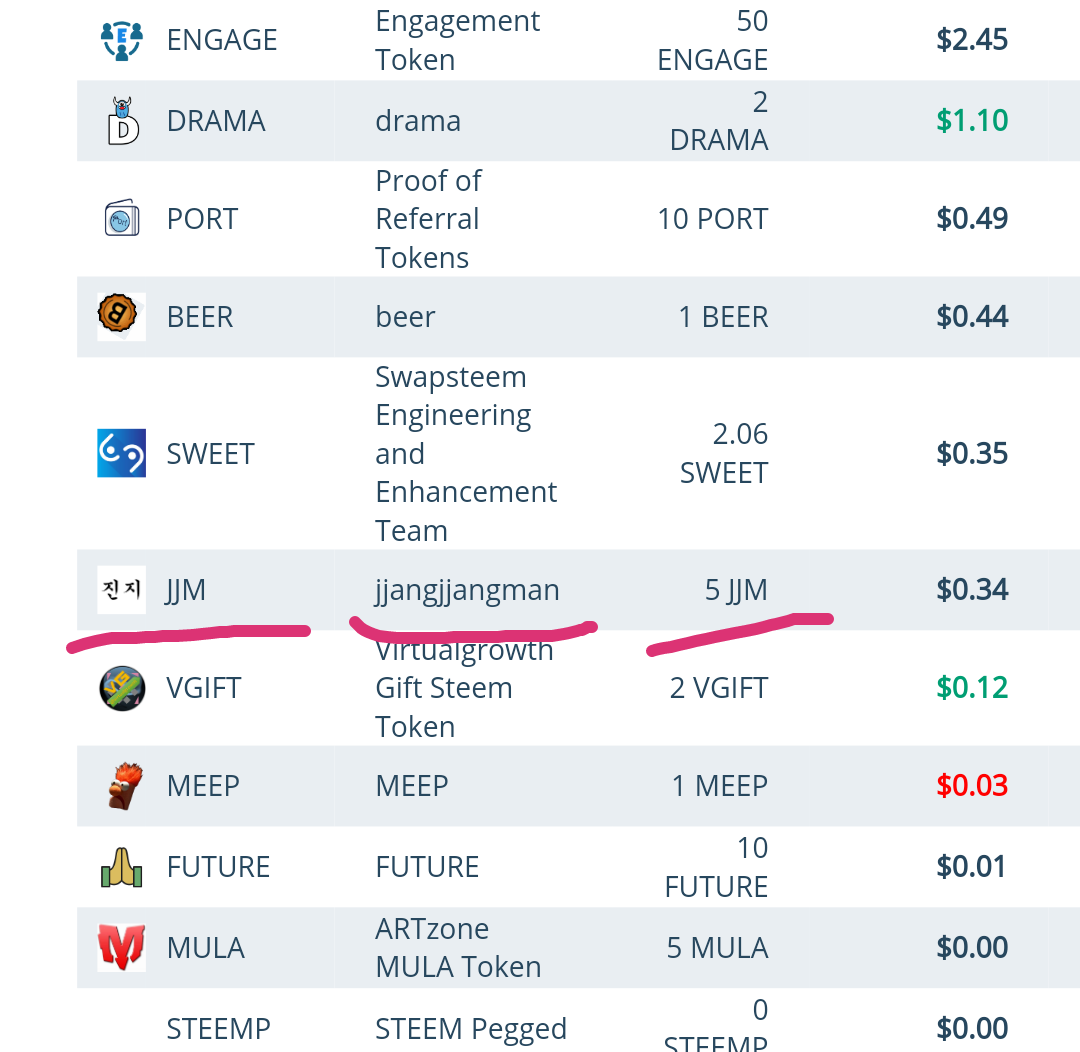Click the $2.45 ENGAGE value
The height and width of the screenshot is (1052, 1080).
coord(972,40)
